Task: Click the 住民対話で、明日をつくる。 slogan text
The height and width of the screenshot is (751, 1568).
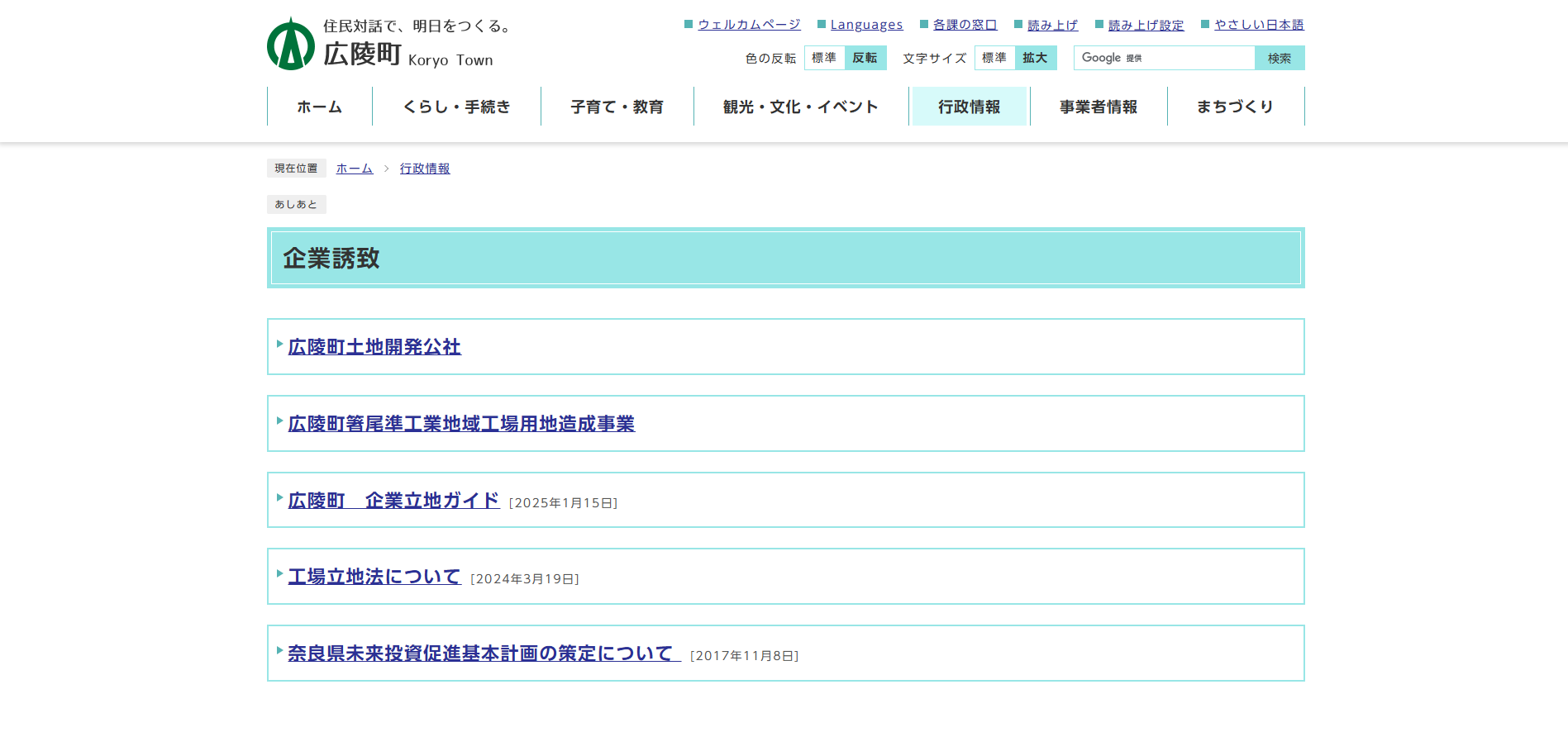Action: pos(417,26)
